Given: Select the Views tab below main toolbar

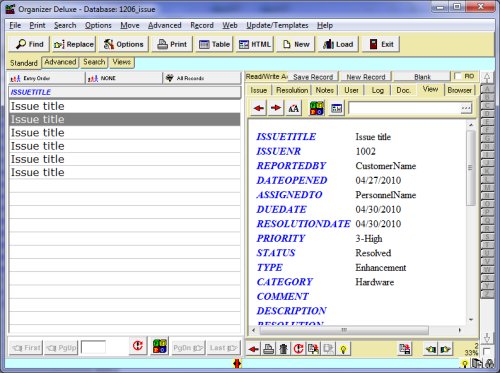Looking at the screenshot, I should click(x=121, y=62).
